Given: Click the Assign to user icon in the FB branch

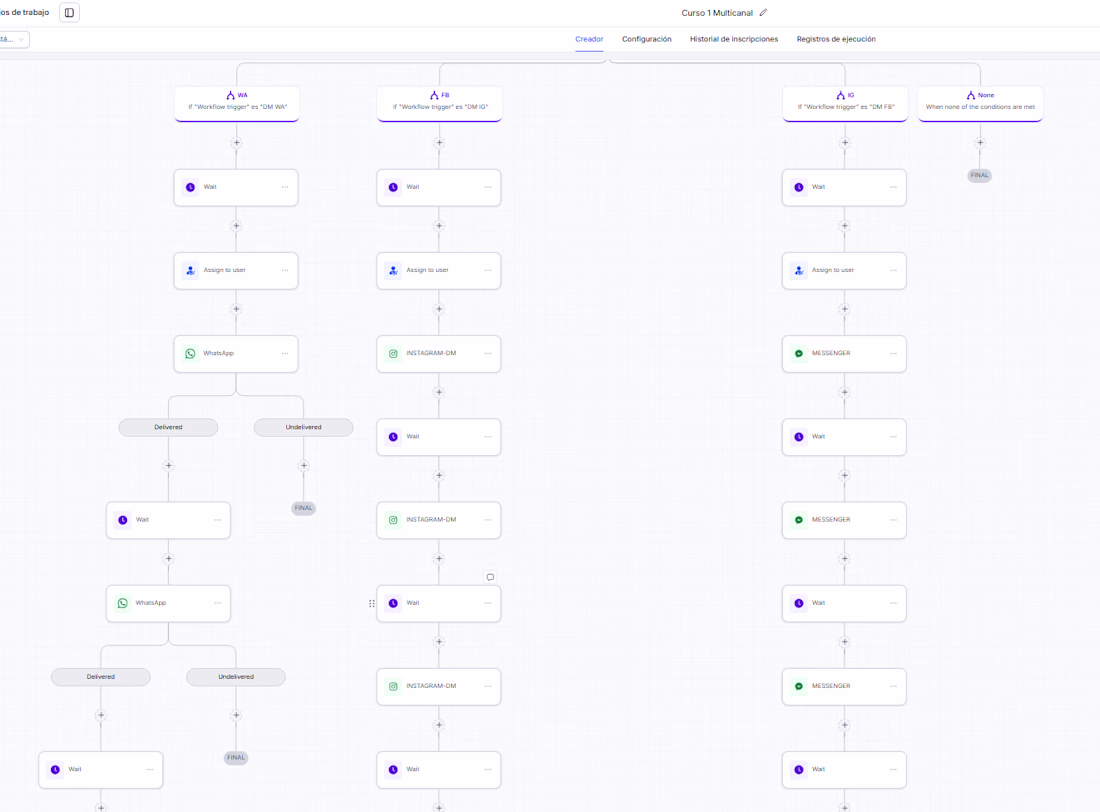Looking at the screenshot, I should [393, 270].
